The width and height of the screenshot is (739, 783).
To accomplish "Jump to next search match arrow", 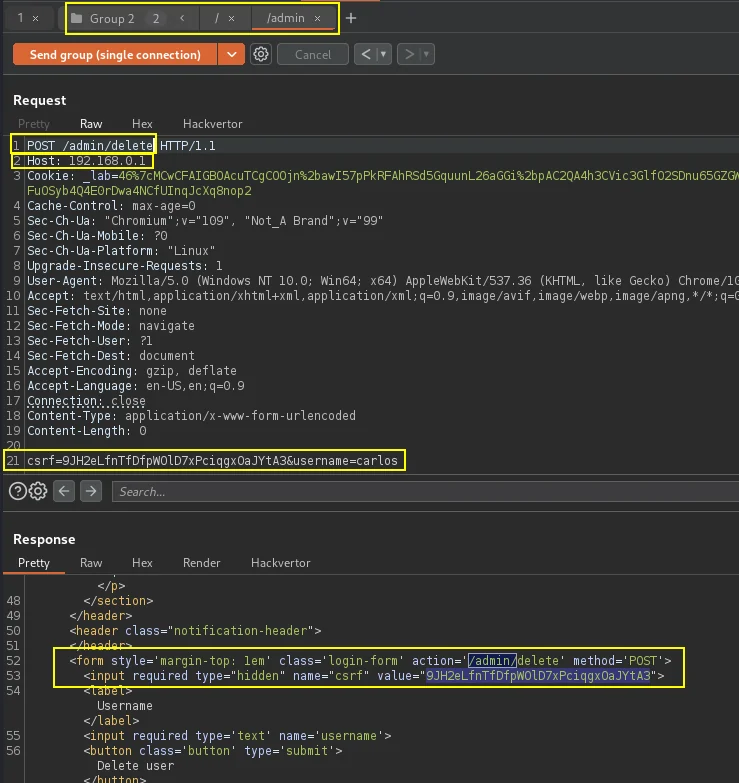I will (91, 491).
